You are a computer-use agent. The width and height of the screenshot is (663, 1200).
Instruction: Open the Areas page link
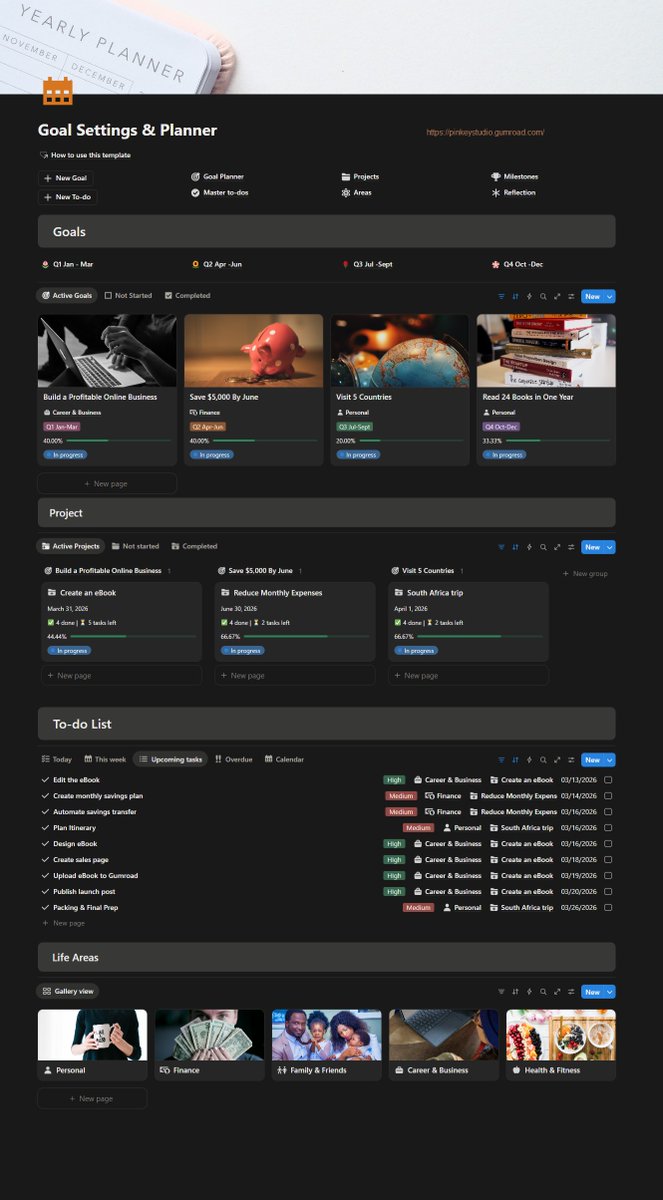[356, 193]
